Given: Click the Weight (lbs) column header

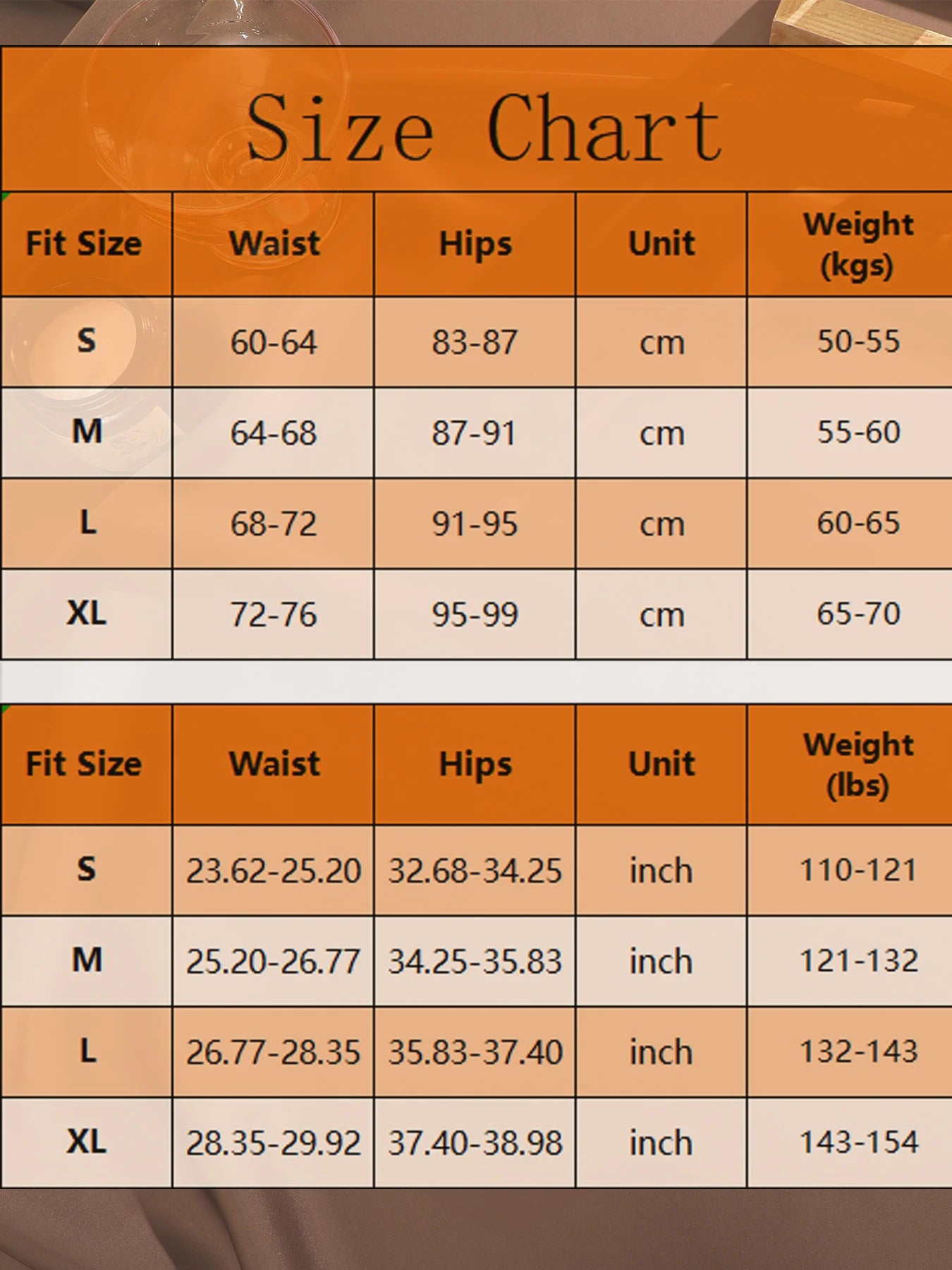Looking at the screenshot, I should coord(858,765).
